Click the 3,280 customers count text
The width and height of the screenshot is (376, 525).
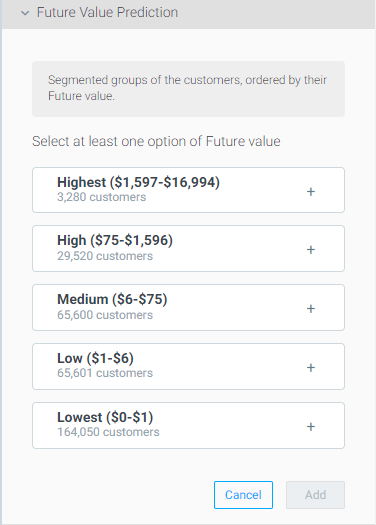[x=101, y=197]
